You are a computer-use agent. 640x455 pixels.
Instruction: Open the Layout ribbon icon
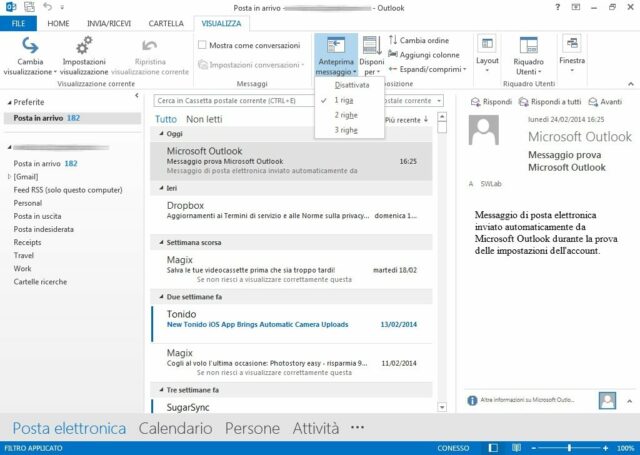click(x=487, y=46)
